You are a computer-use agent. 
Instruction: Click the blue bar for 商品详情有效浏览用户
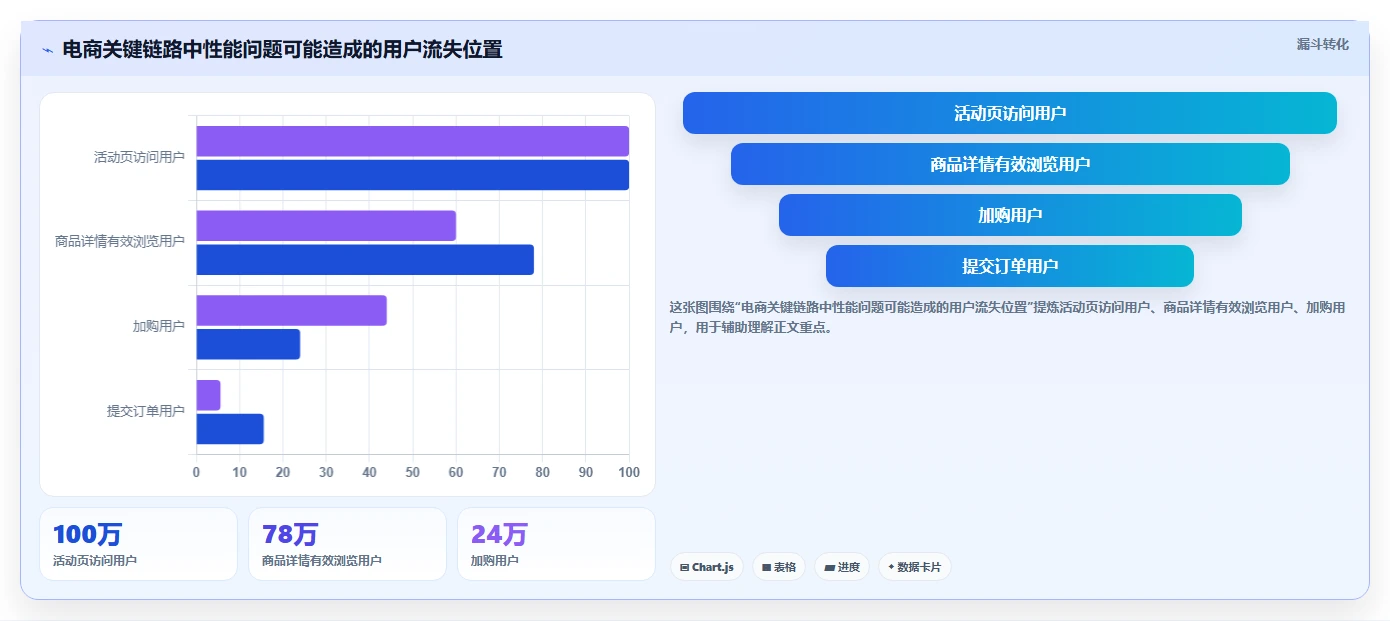(365, 260)
